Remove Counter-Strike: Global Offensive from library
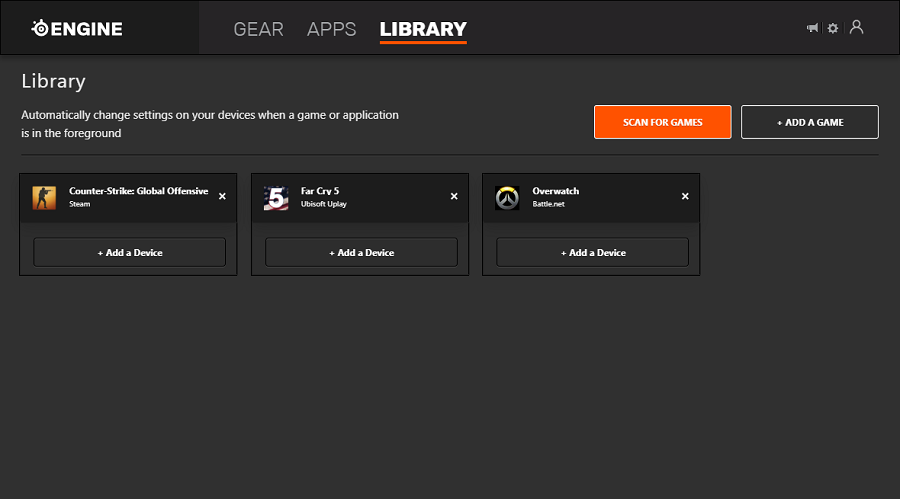Image resolution: width=900 pixels, height=499 pixels. point(222,196)
